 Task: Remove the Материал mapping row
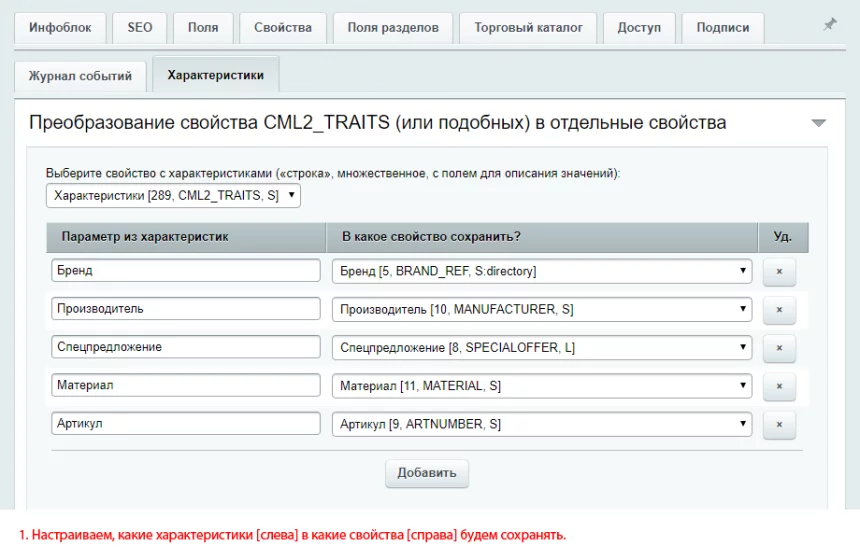point(779,386)
